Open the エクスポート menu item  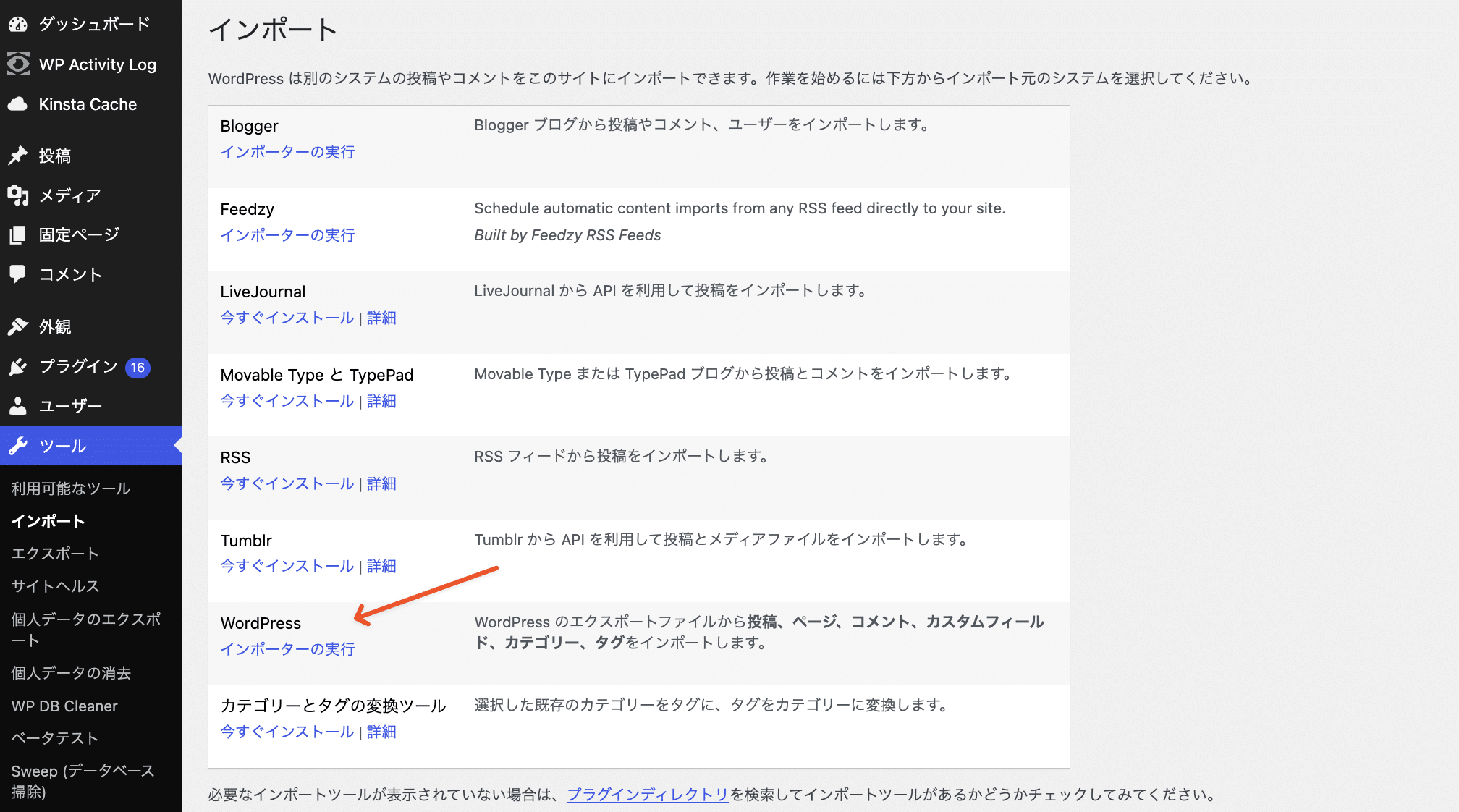(x=54, y=553)
